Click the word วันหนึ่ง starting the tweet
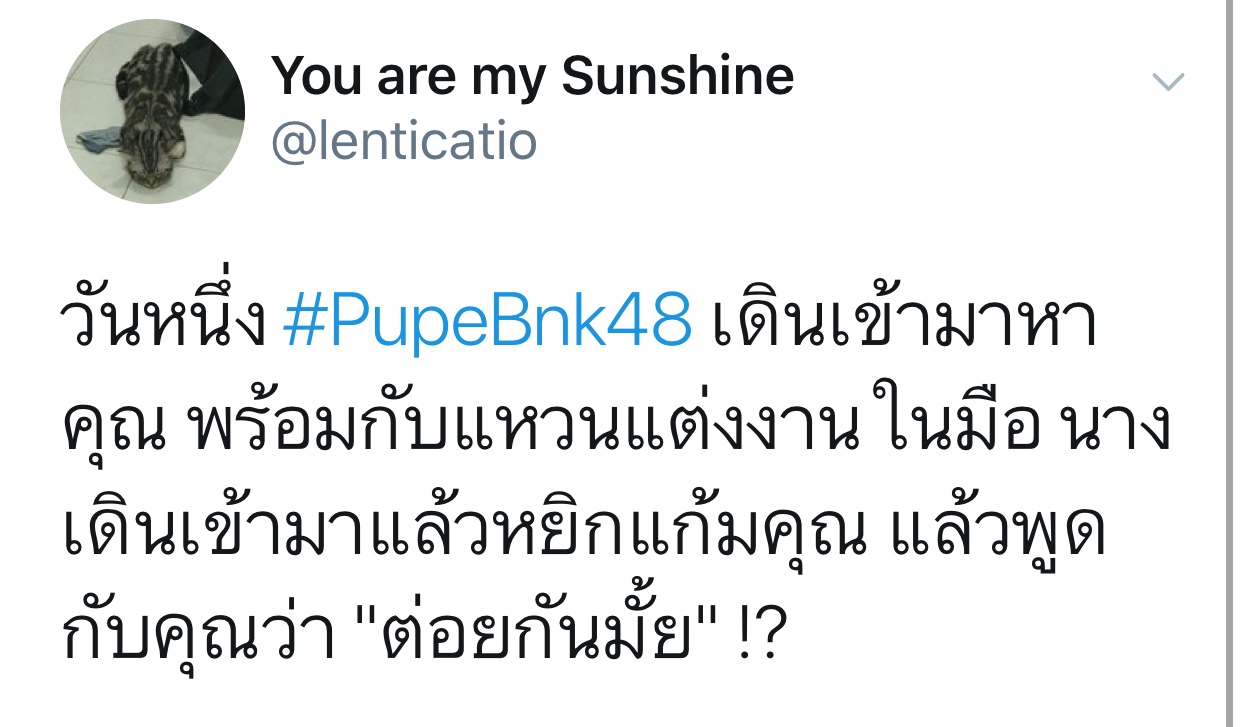This screenshot has width=1242, height=727. point(167,322)
